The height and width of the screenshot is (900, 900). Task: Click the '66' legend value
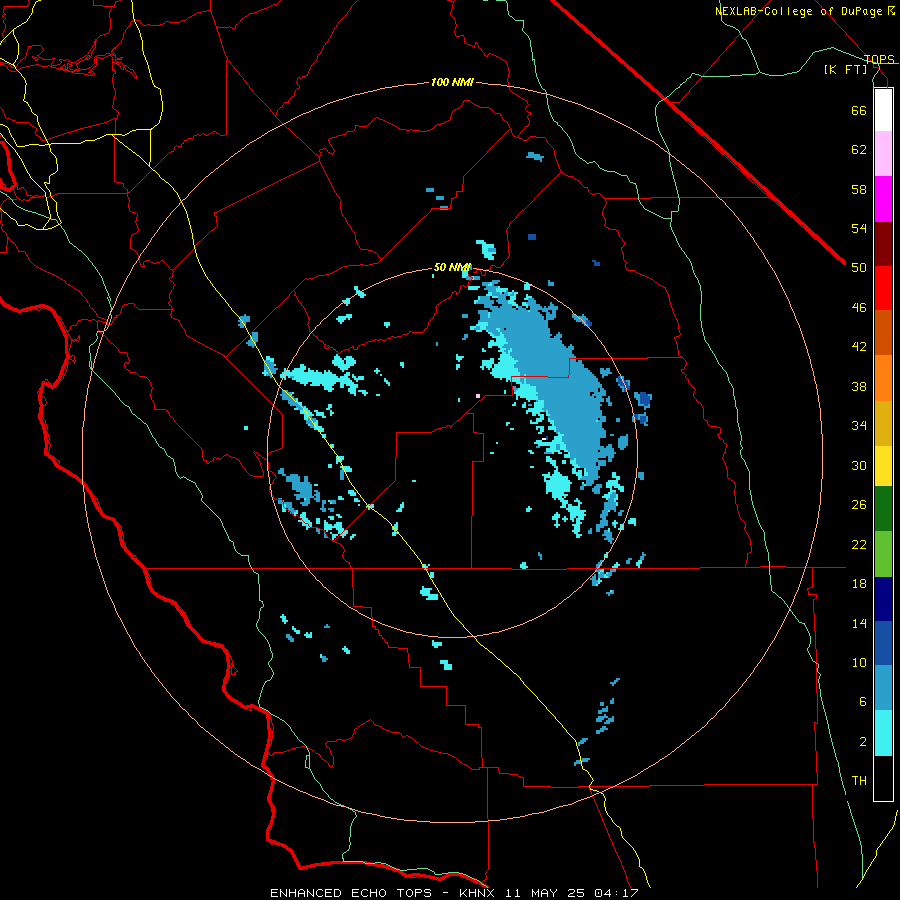pyautogui.click(x=859, y=110)
